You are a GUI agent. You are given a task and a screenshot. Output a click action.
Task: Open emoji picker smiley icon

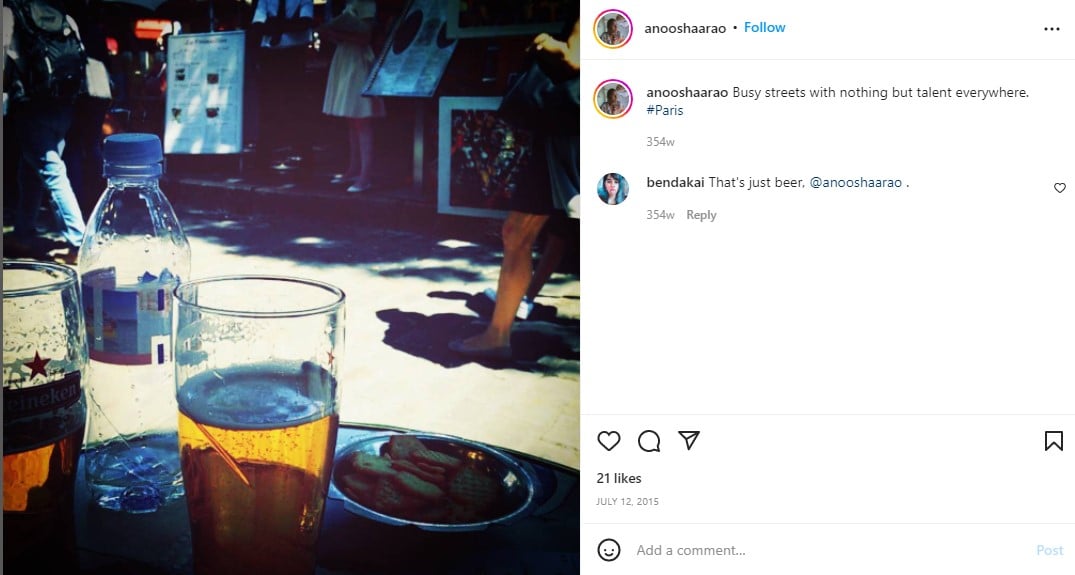pos(609,550)
